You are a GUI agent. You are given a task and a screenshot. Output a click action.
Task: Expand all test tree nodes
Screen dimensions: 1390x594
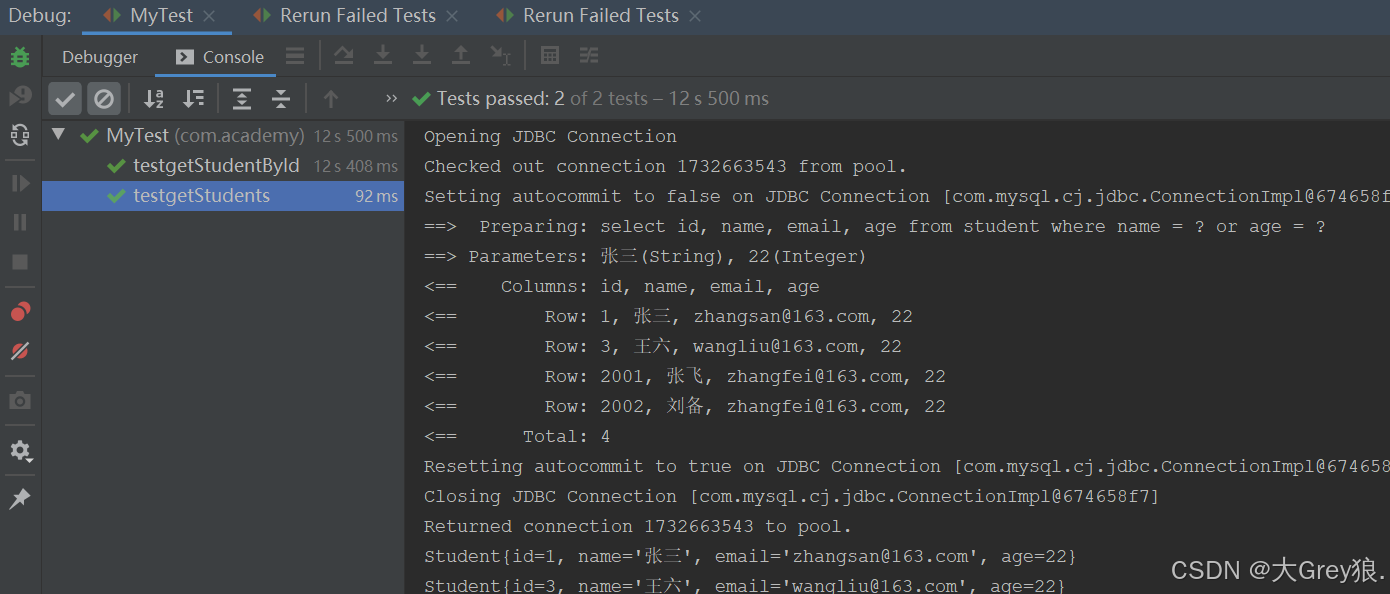(242, 98)
